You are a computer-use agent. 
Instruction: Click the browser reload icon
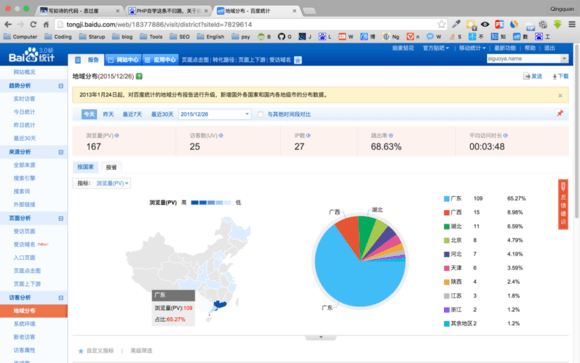click(x=33, y=24)
